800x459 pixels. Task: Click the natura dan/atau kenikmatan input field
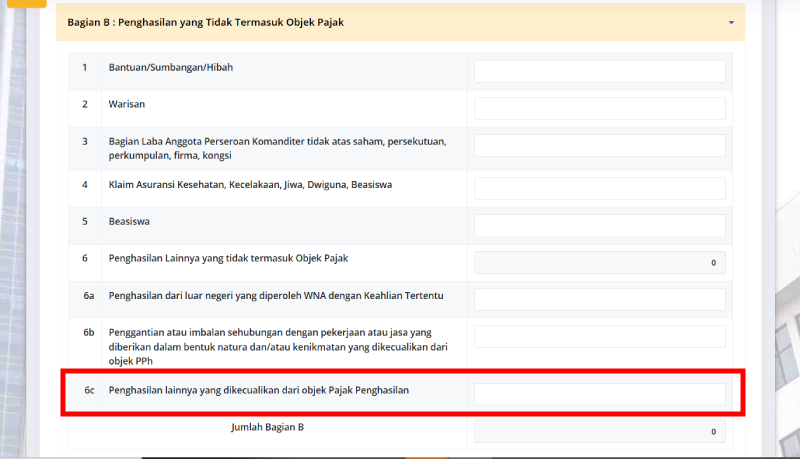[599, 336]
